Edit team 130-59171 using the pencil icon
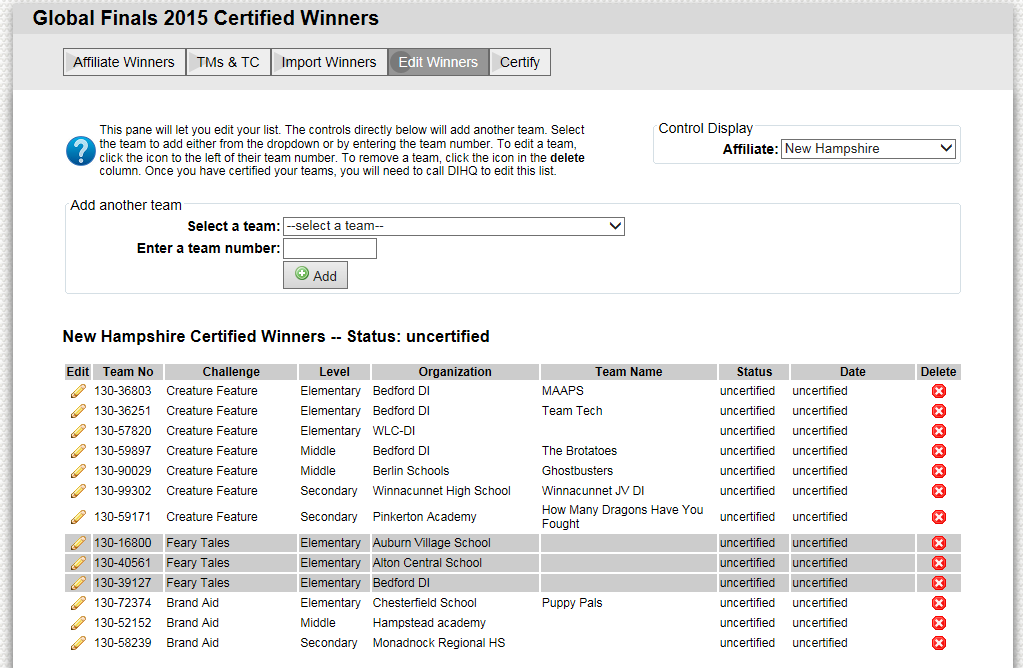This screenshot has height=668, width=1023. point(78,517)
